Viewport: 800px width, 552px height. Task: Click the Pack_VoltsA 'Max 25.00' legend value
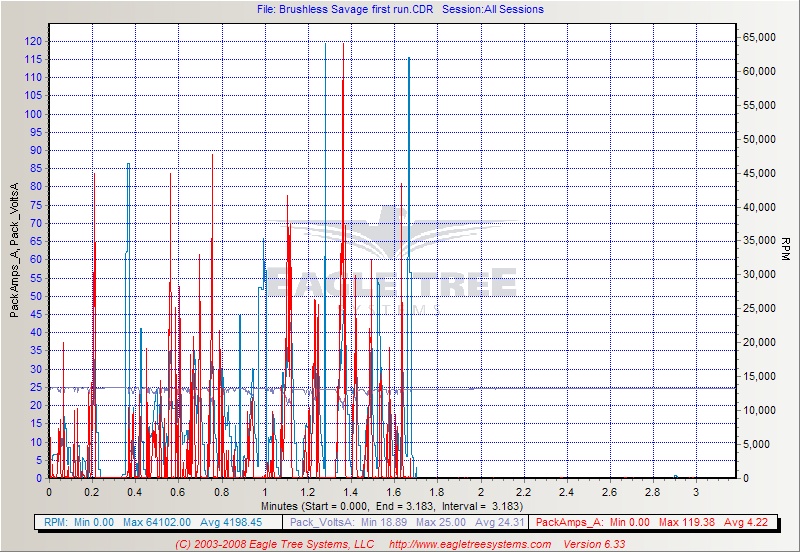(441, 522)
